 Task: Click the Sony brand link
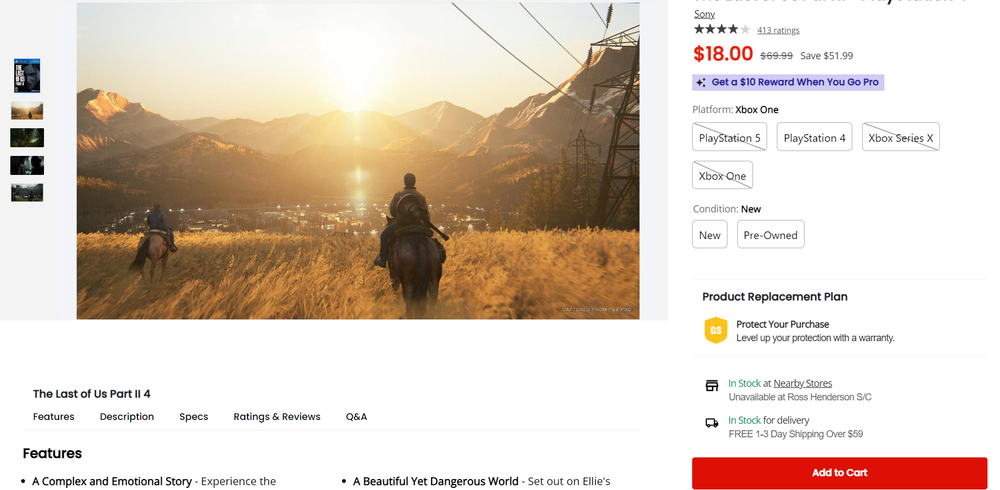[x=704, y=14]
